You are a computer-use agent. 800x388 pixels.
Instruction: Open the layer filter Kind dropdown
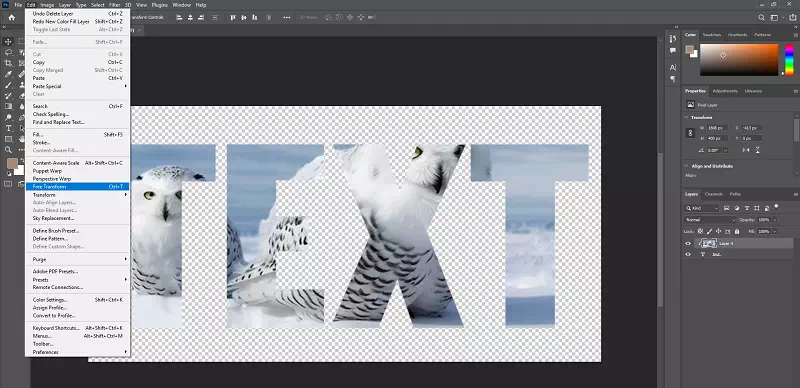pos(702,208)
